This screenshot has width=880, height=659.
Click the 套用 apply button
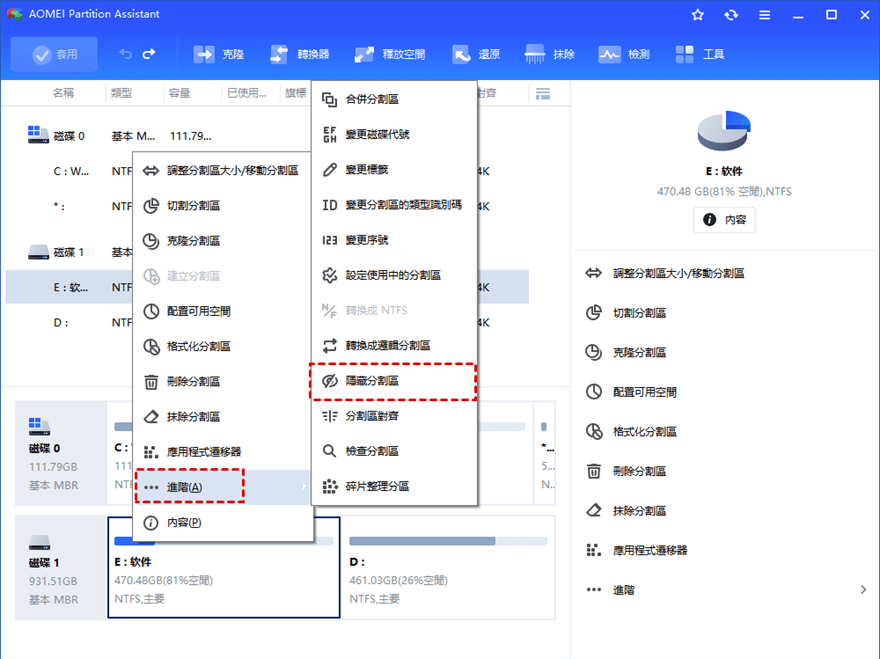[x=54, y=54]
